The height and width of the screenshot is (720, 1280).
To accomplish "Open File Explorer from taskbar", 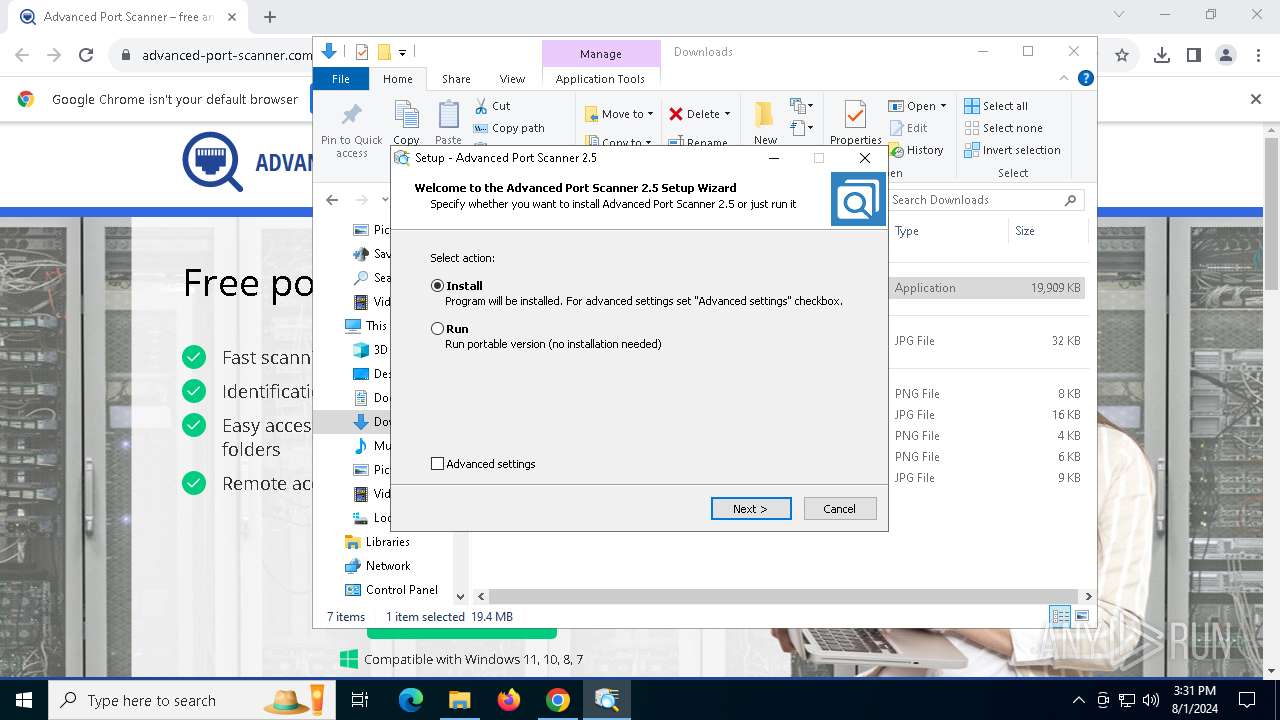I will coord(460,700).
